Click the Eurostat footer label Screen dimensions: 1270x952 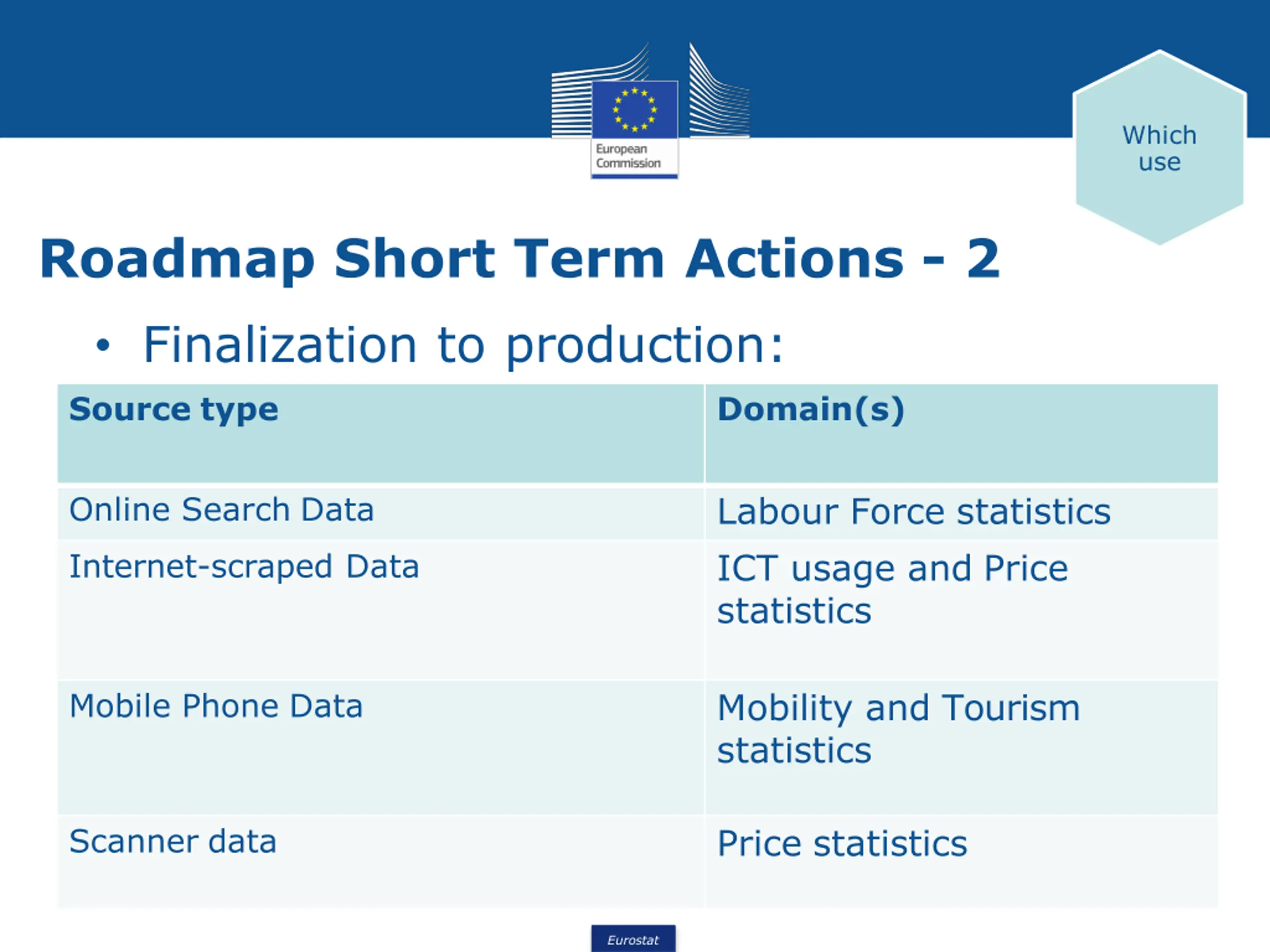click(x=634, y=940)
